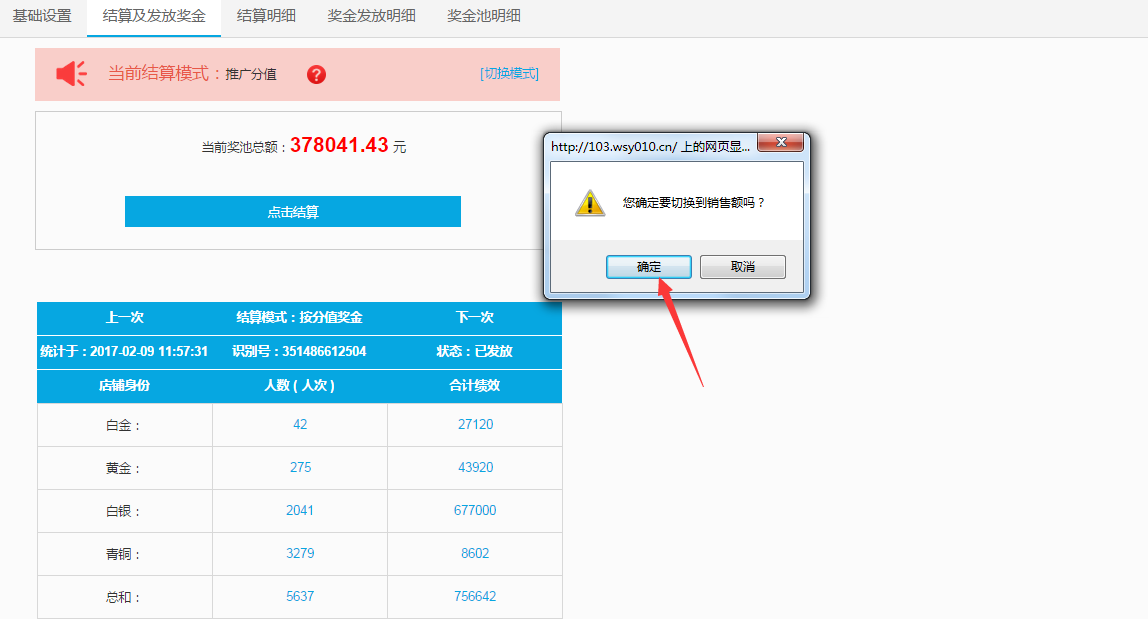Open the 基础设置 tab
1148x619 pixels.
[42, 16]
